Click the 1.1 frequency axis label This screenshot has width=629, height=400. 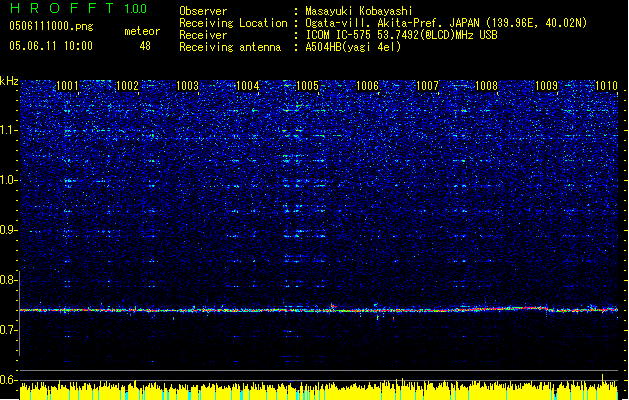coord(8,130)
